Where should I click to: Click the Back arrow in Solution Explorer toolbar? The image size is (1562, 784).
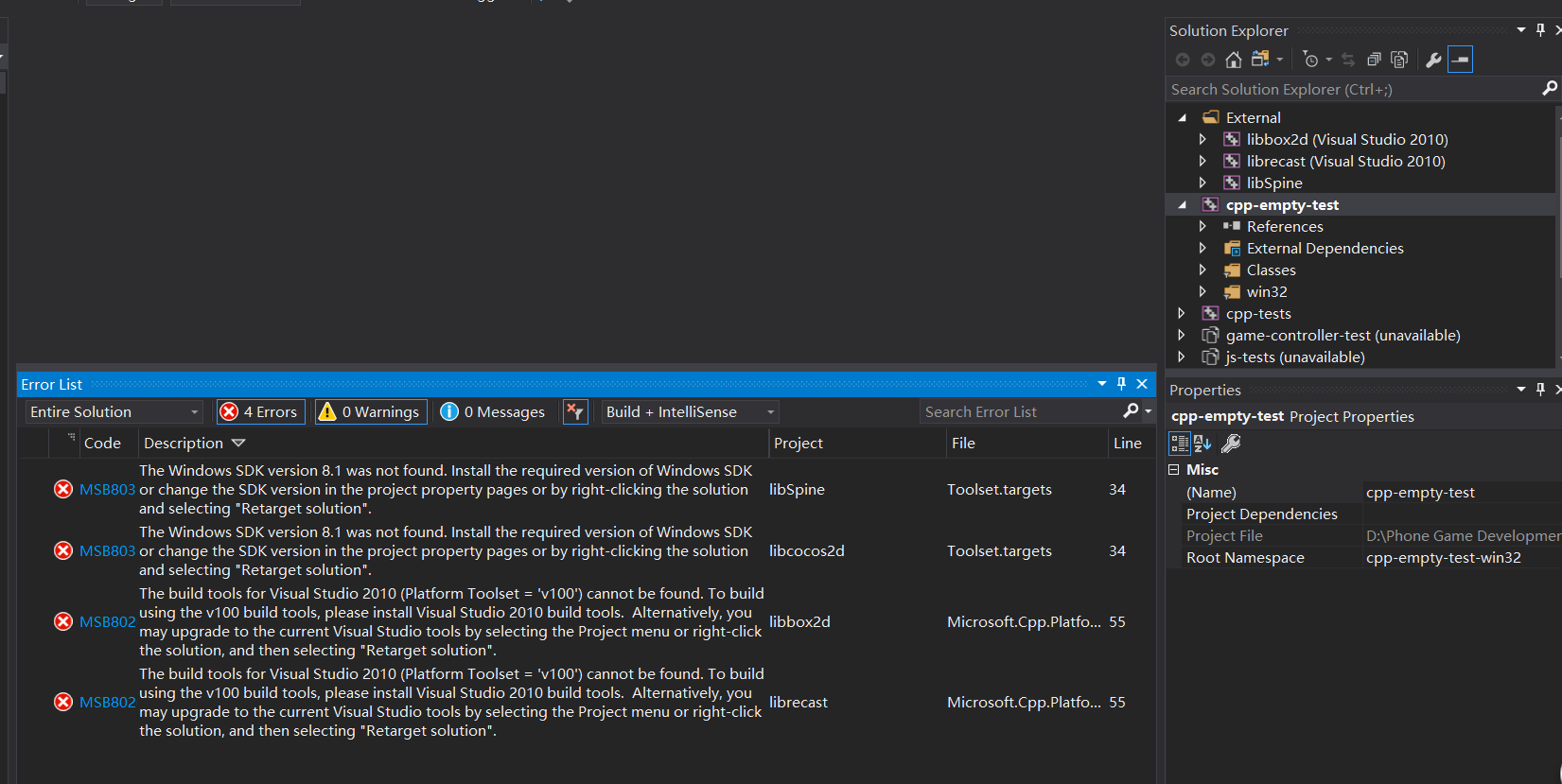coord(1183,60)
